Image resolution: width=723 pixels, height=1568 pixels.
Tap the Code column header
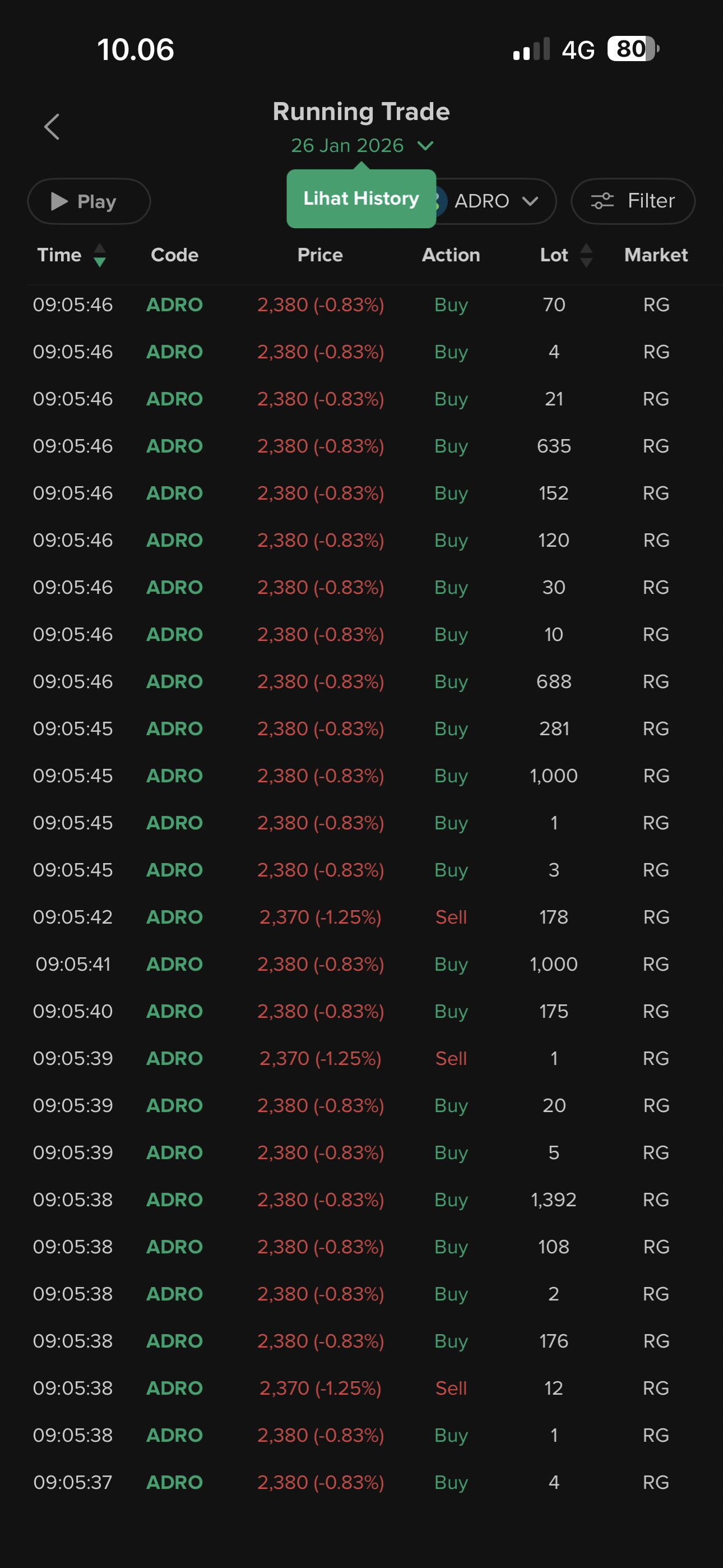175,255
